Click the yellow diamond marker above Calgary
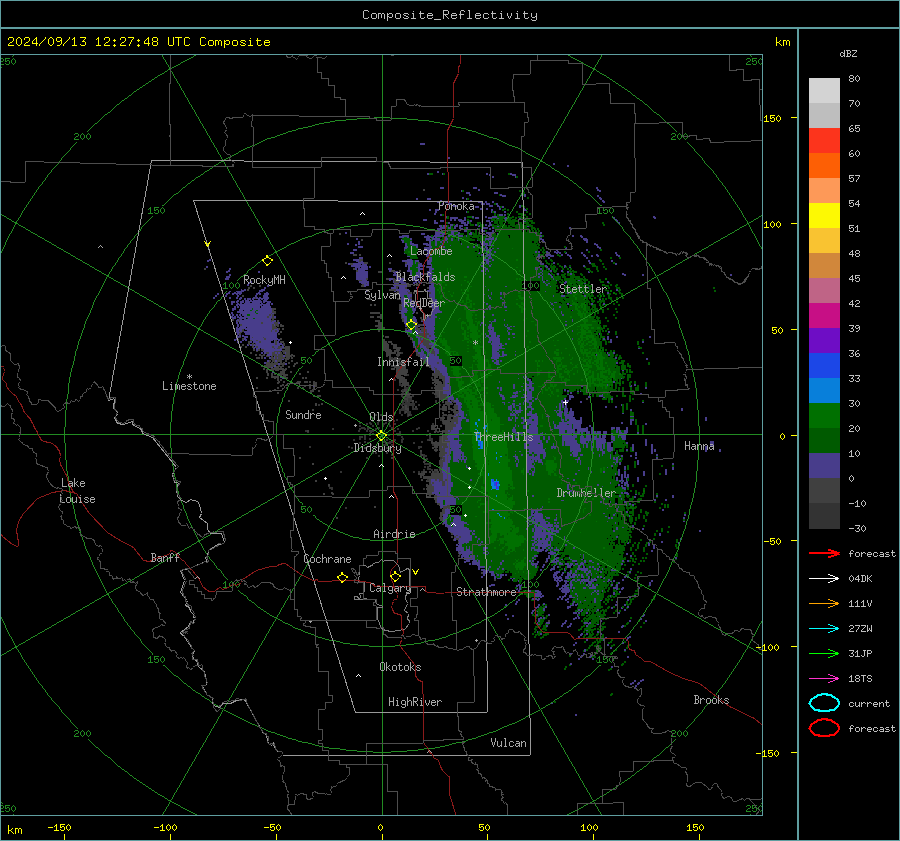The image size is (900, 841). coord(395,576)
